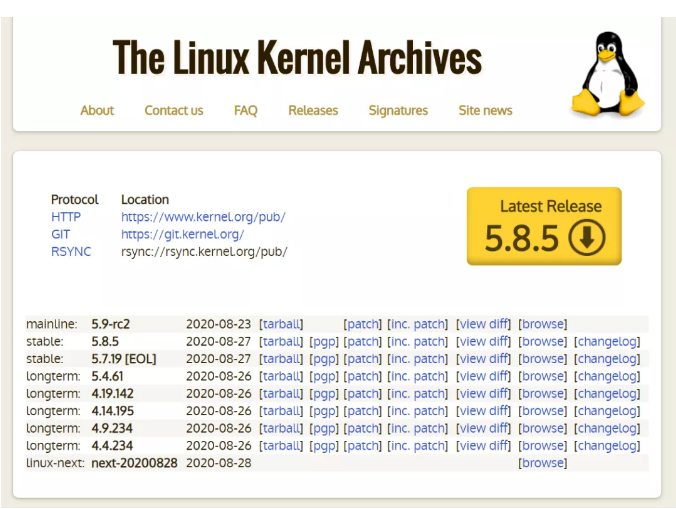Download longterm 4.14.195 tarball
Viewport: 676px width, 509px height.
281,411
